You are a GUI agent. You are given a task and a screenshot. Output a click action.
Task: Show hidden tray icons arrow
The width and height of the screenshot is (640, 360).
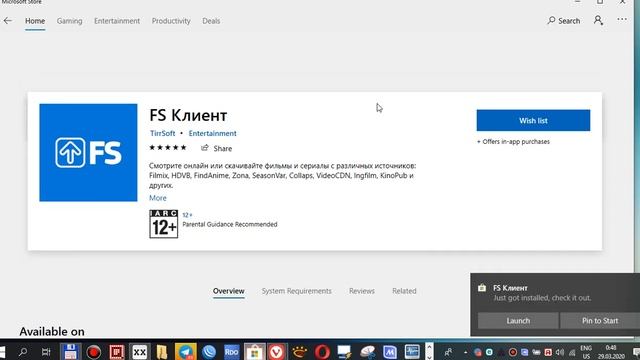(x=465, y=352)
